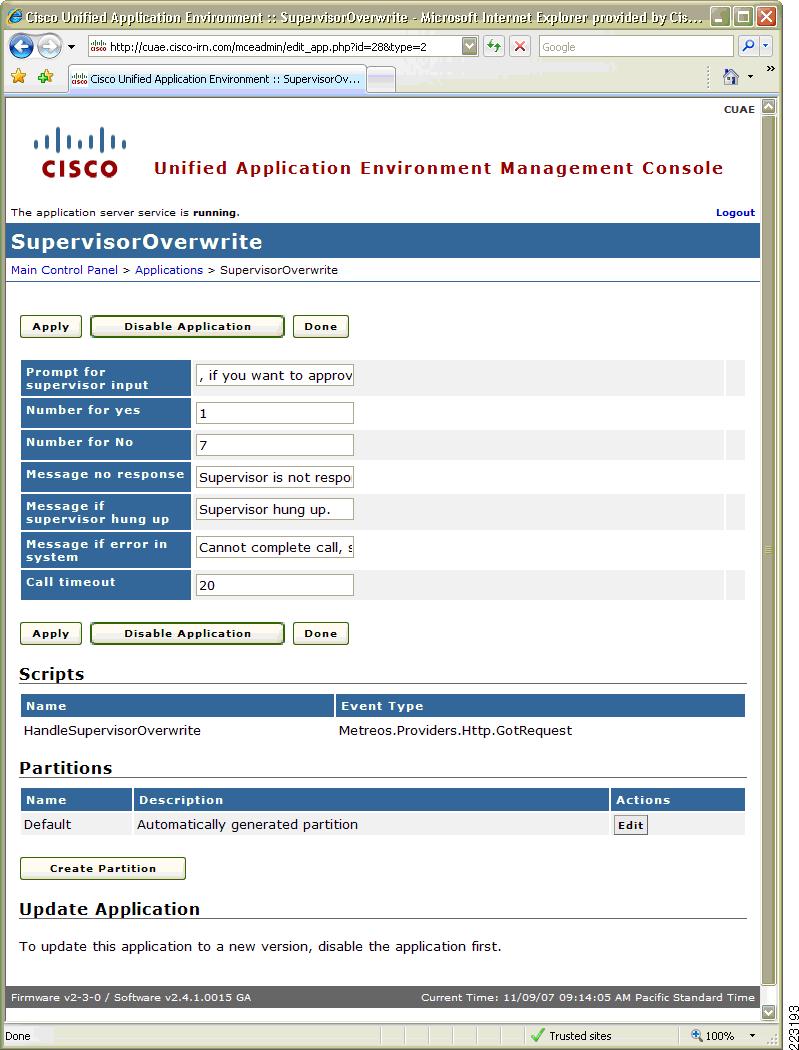
Task: Click the bottom Done button
Action: click(321, 633)
